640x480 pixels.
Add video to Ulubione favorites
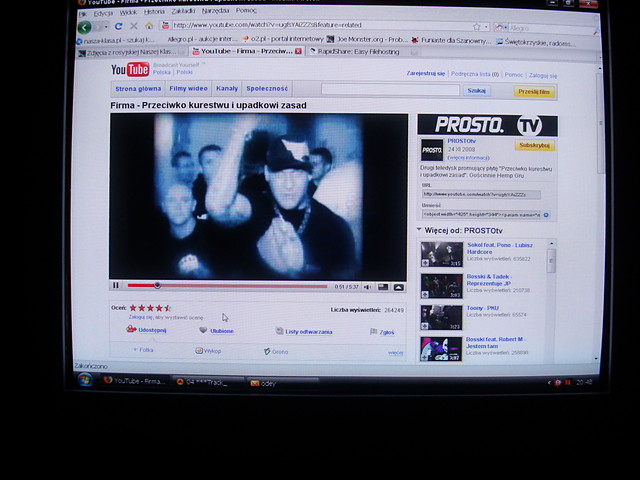click(216, 331)
